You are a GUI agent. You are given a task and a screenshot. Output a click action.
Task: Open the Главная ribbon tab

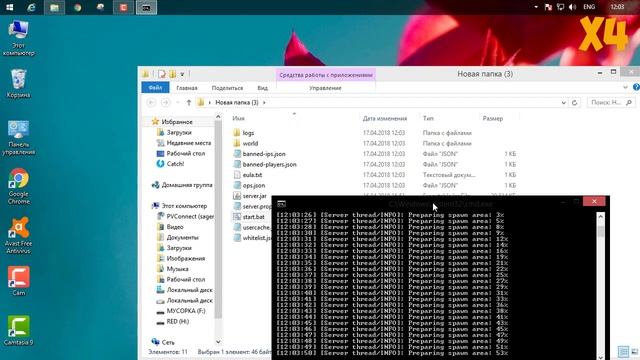point(187,88)
